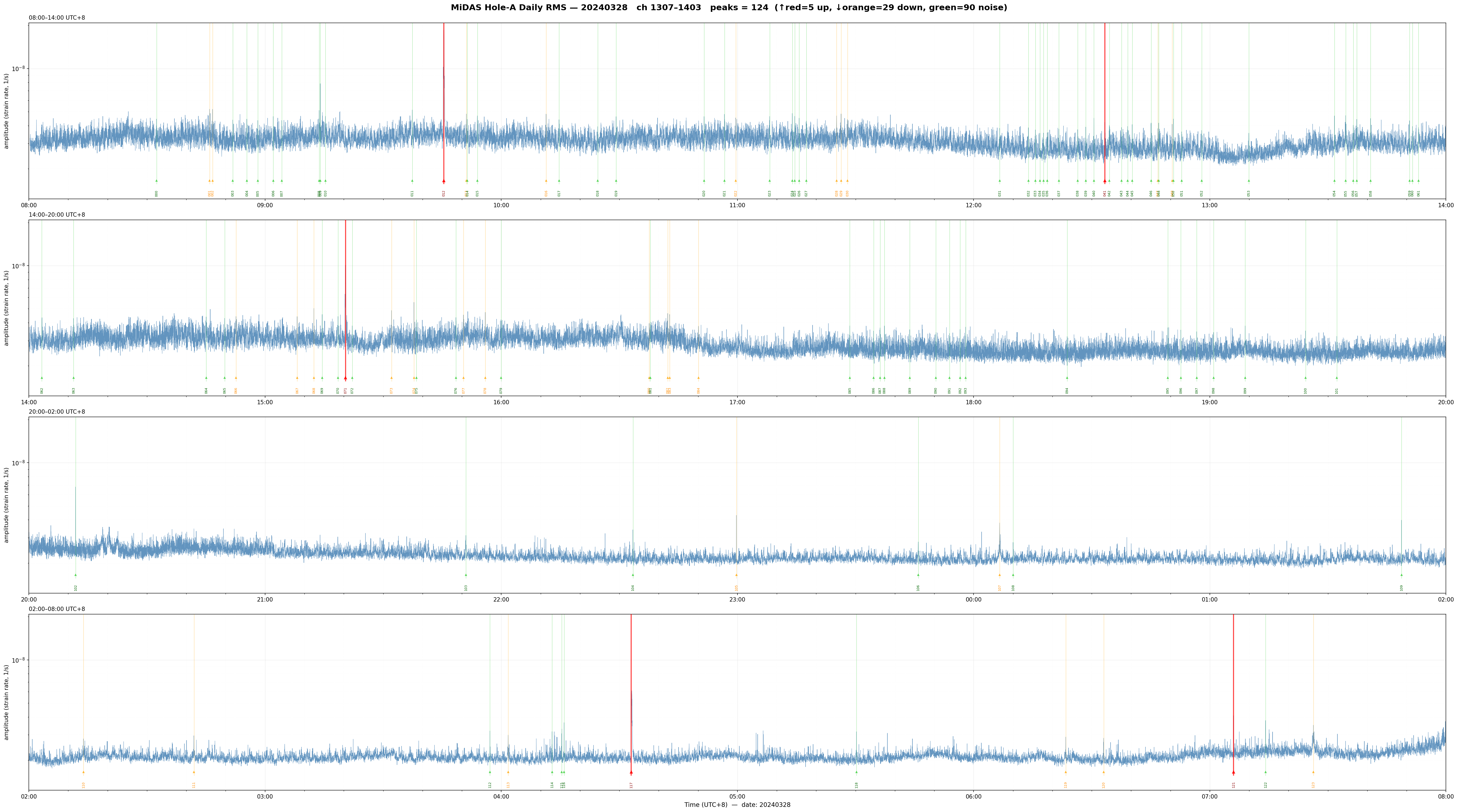Click the orange triangle marker above label 110

[x=83, y=772]
